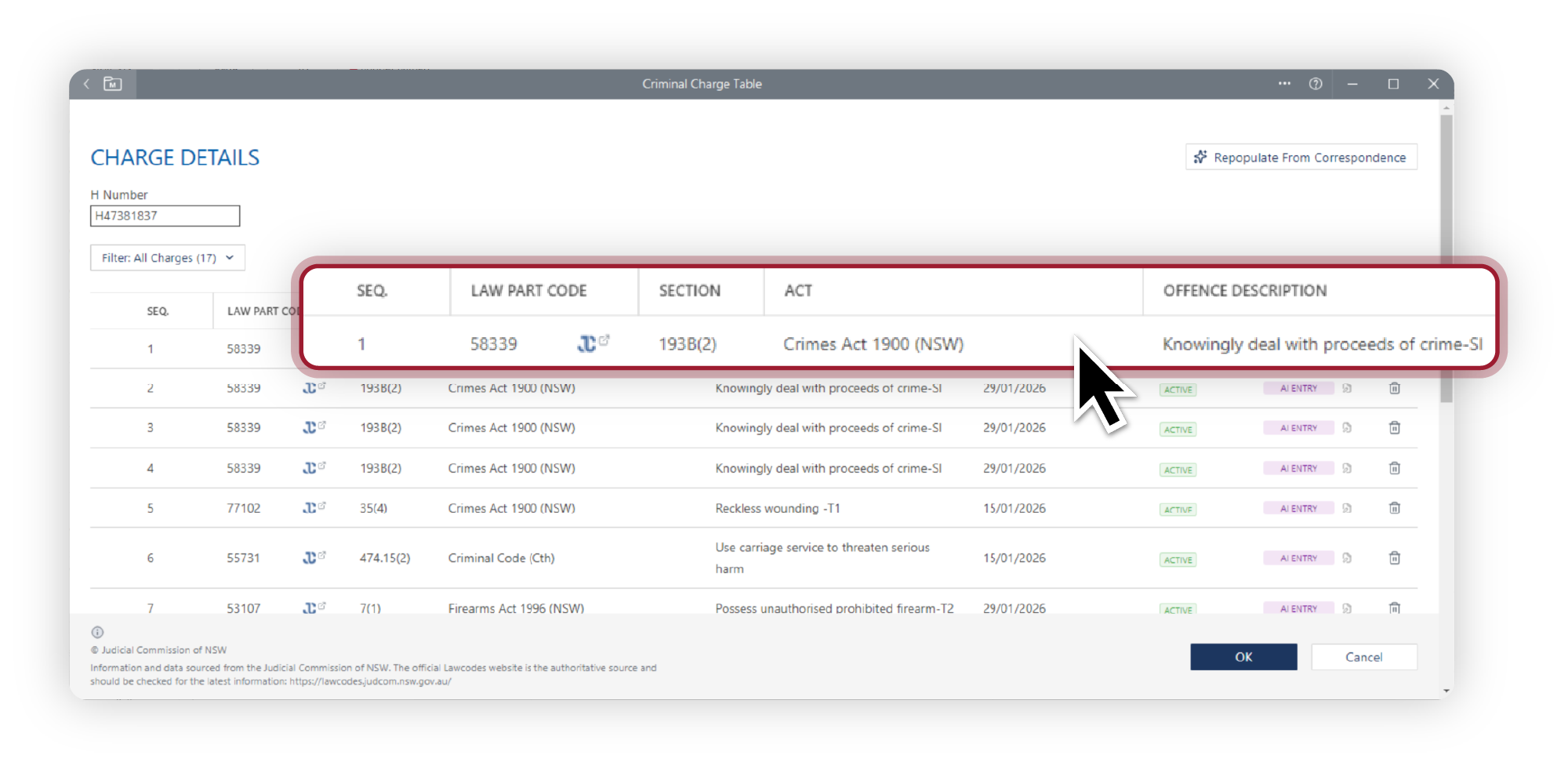The image size is (1568, 769).
Task: Click ACTIVE status badge on charge 3
Action: pyautogui.click(x=1178, y=430)
